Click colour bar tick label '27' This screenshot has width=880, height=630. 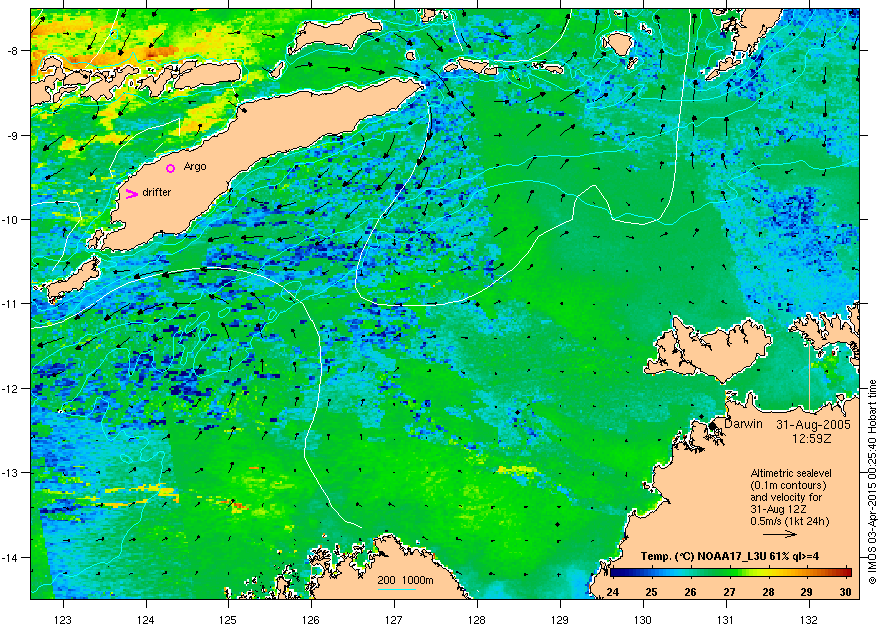(x=729, y=592)
